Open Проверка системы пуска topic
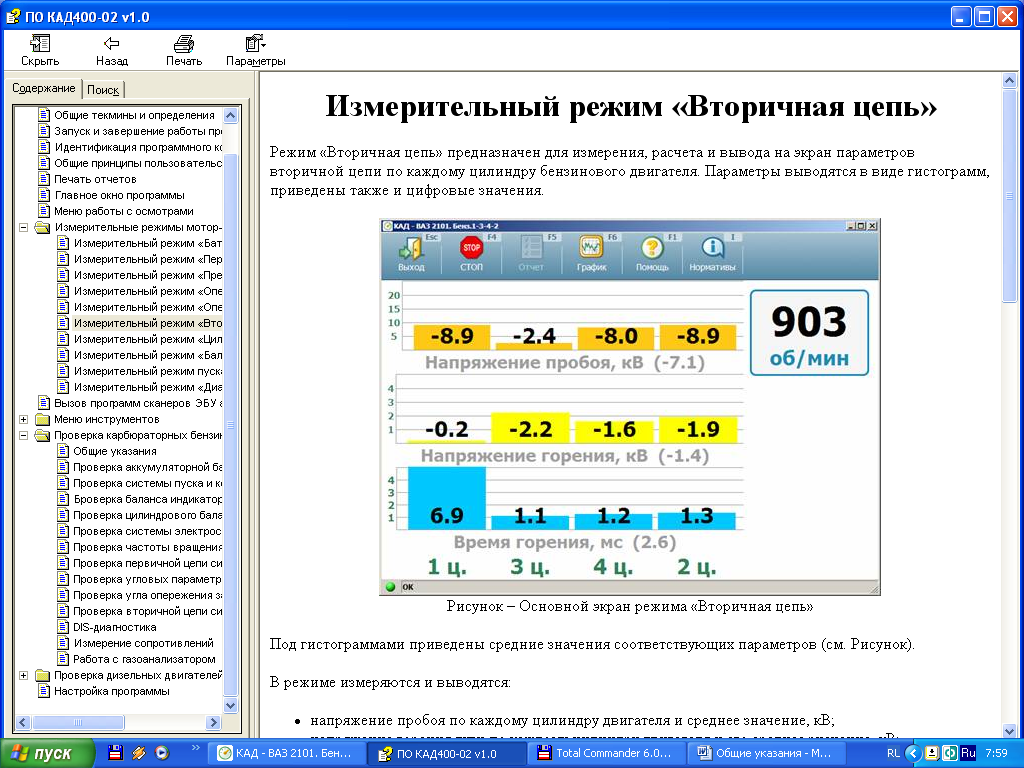 [x=148, y=483]
